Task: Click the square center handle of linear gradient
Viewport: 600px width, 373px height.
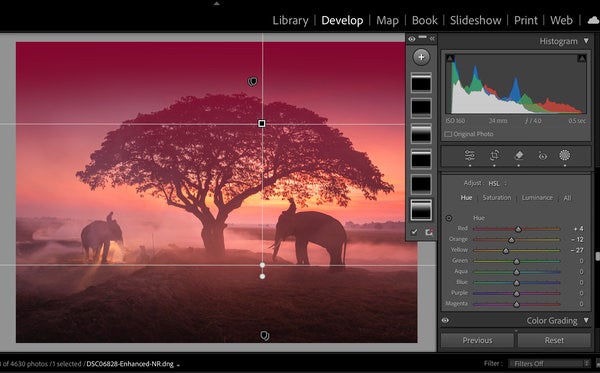Action: pyautogui.click(x=262, y=124)
